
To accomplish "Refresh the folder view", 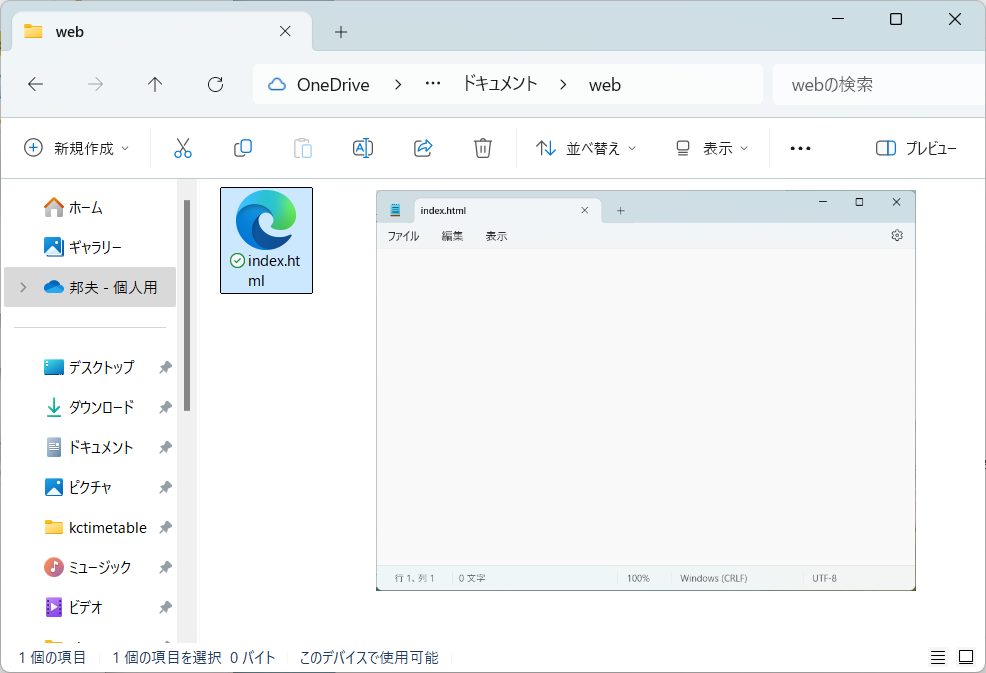I will (x=215, y=84).
